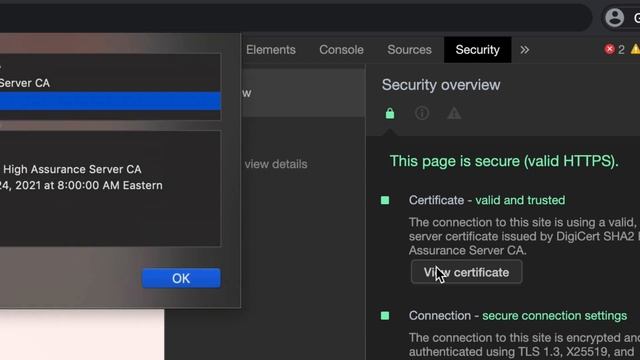
Task: Select the highlighted blue certificate row
Action: 110,101
